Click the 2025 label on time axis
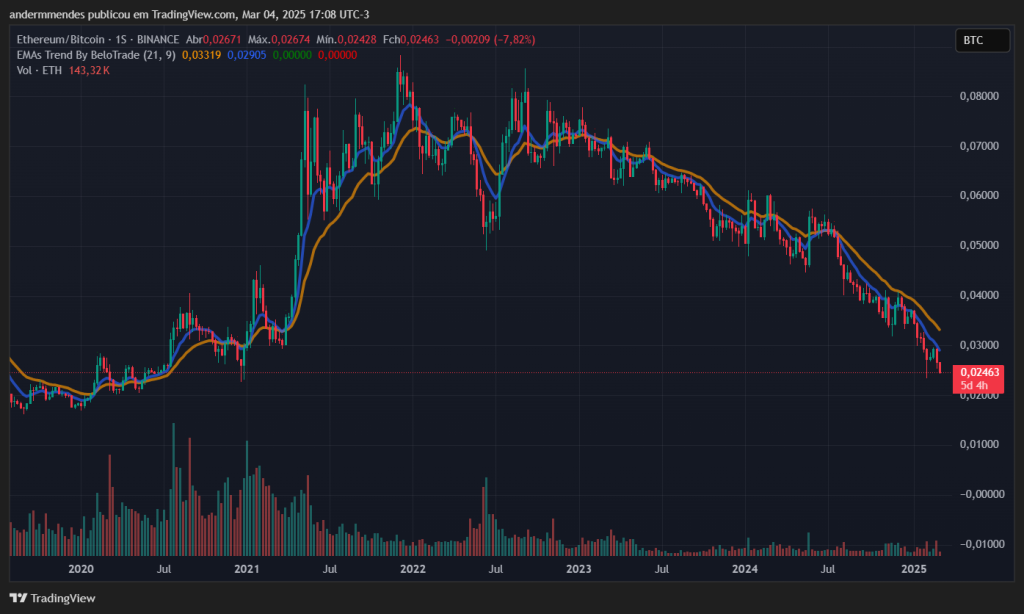Screen dimensions: 1024x614 point(914,569)
